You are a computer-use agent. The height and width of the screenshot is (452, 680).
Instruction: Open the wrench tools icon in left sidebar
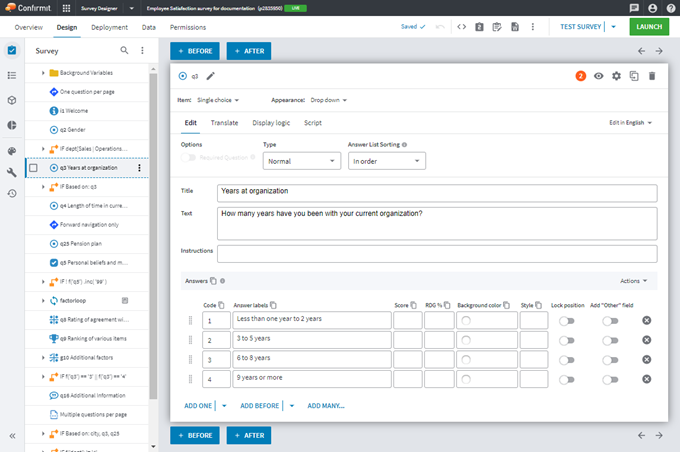[12, 172]
